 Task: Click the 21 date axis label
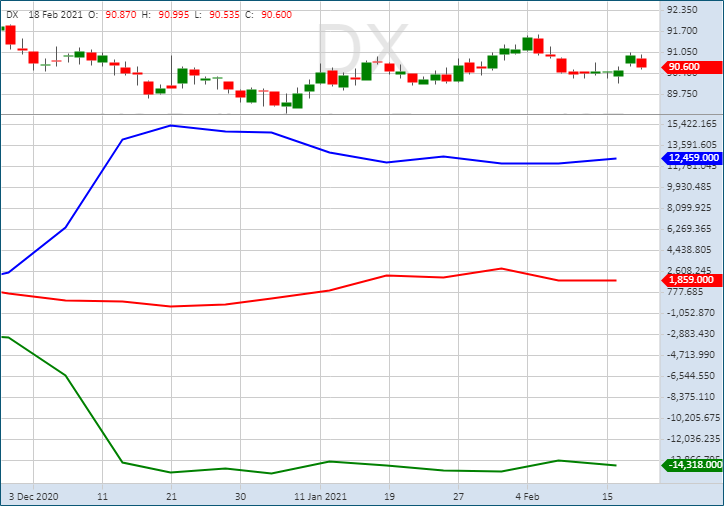tap(171, 497)
